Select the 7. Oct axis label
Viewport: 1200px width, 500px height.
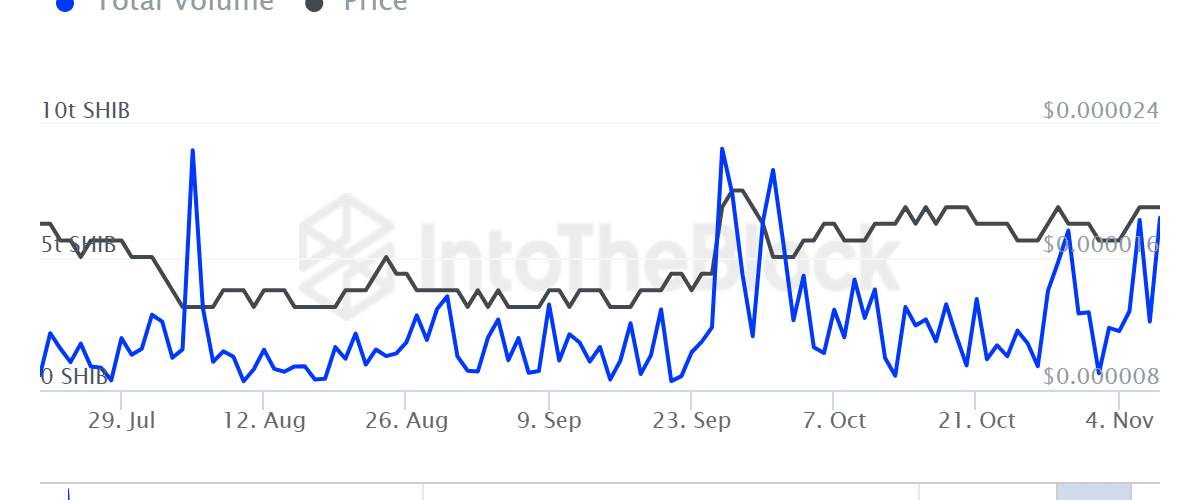click(x=834, y=421)
